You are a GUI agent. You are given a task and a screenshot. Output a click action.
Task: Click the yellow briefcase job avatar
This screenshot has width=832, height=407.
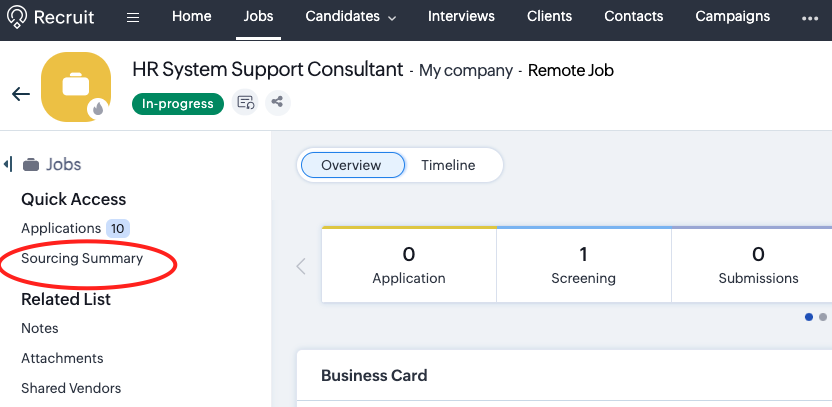76,86
